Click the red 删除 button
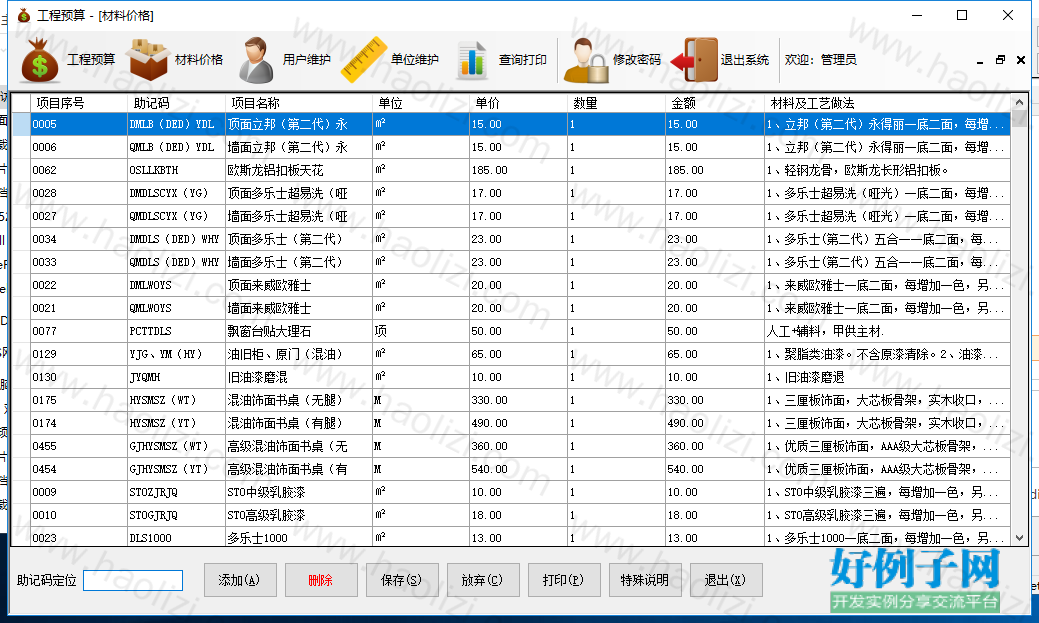Viewport: 1039px width, 623px height. [321, 580]
